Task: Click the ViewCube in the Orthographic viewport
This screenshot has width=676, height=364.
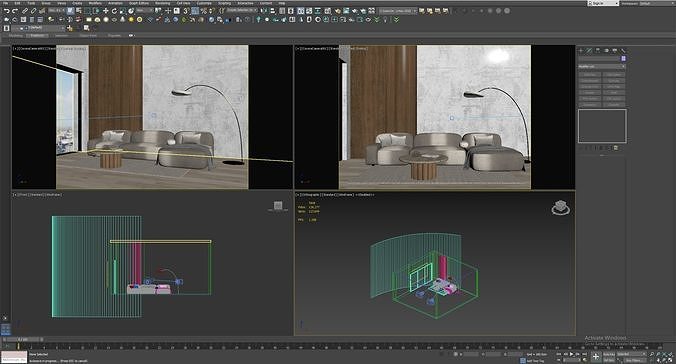Action: click(x=560, y=208)
